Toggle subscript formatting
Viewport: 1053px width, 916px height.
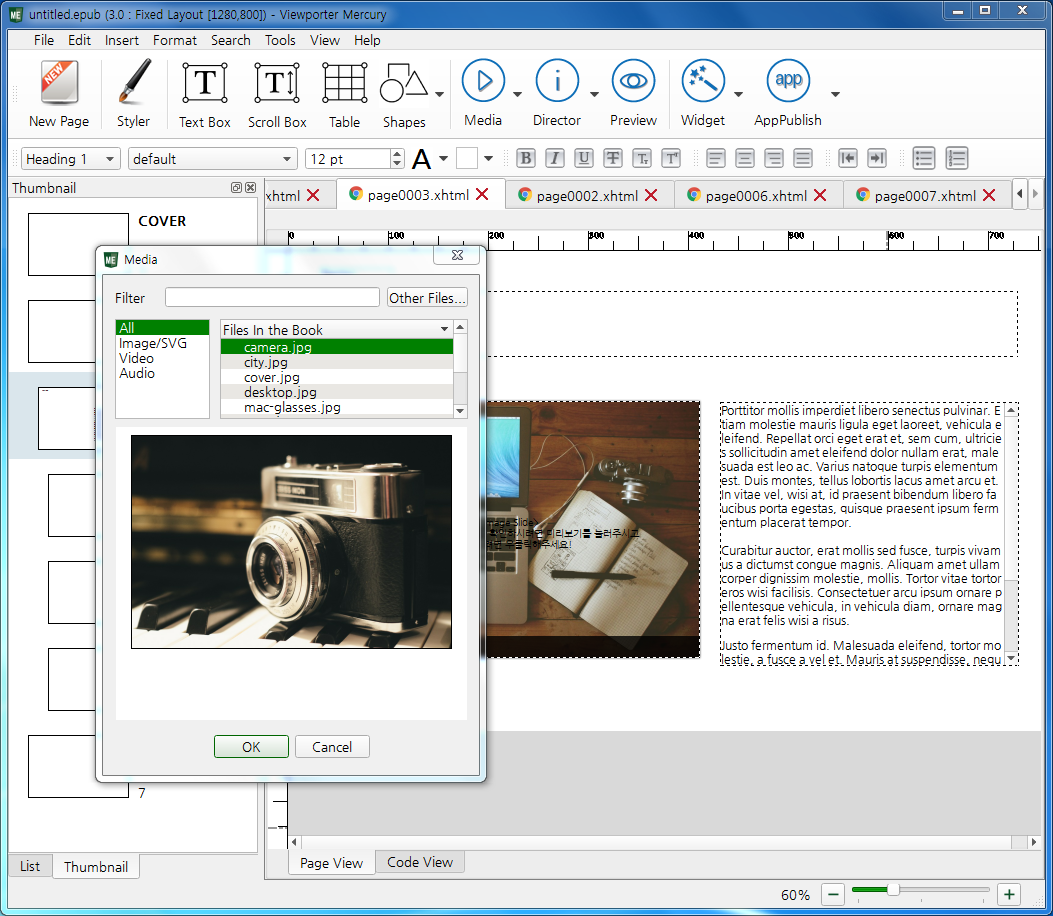(x=642, y=158)
